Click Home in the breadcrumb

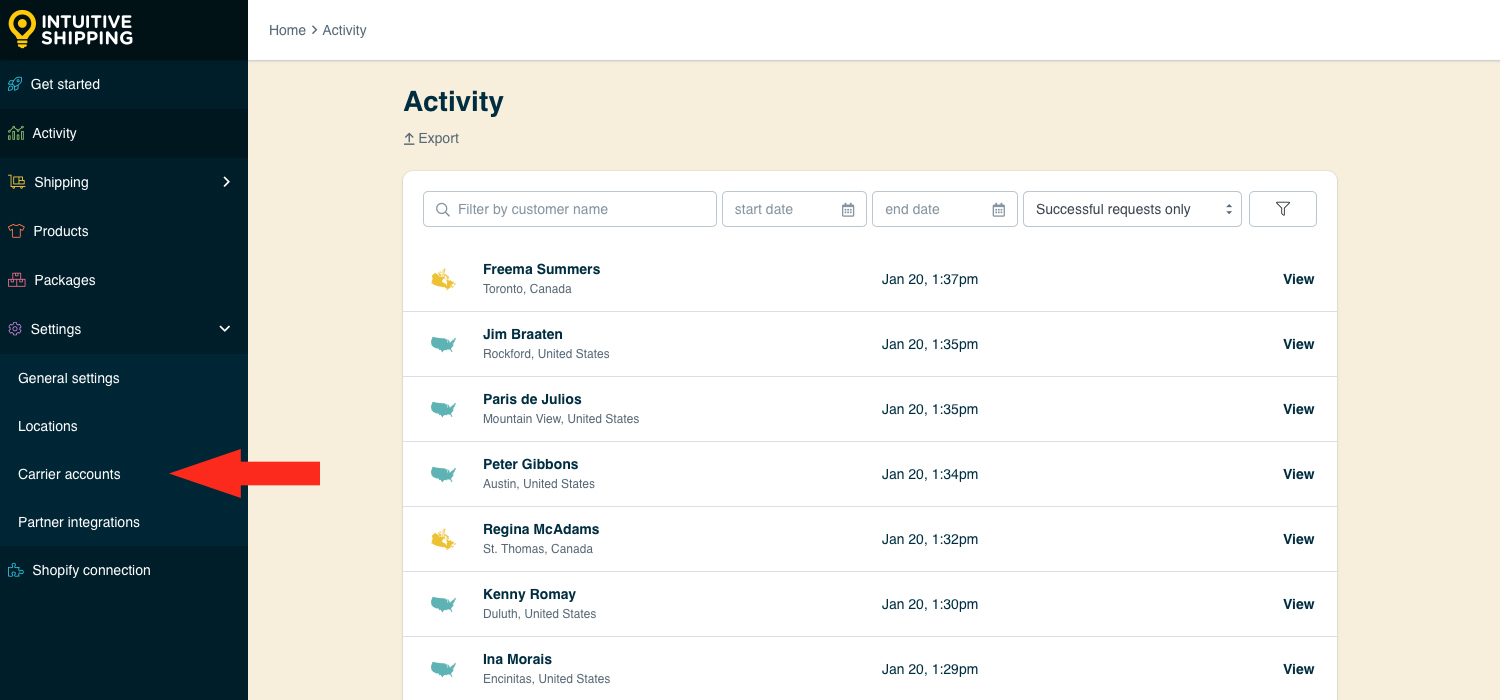[x=287, y=30]
